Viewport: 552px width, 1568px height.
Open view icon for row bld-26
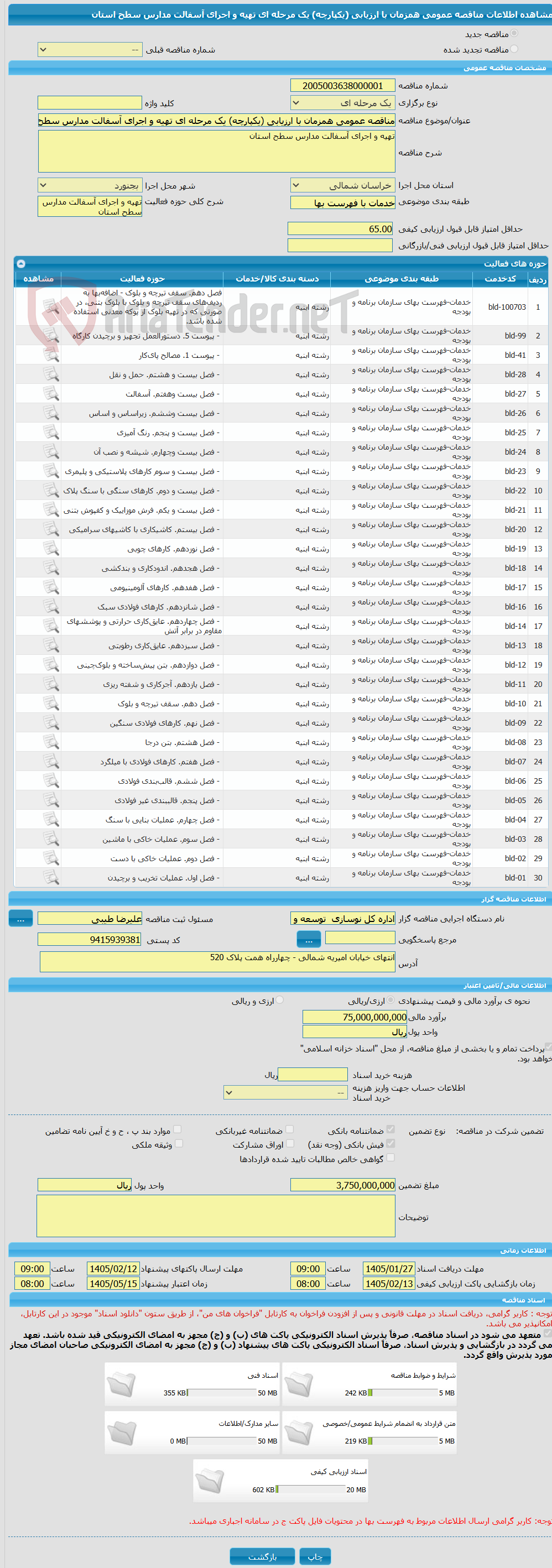point(51,413)
